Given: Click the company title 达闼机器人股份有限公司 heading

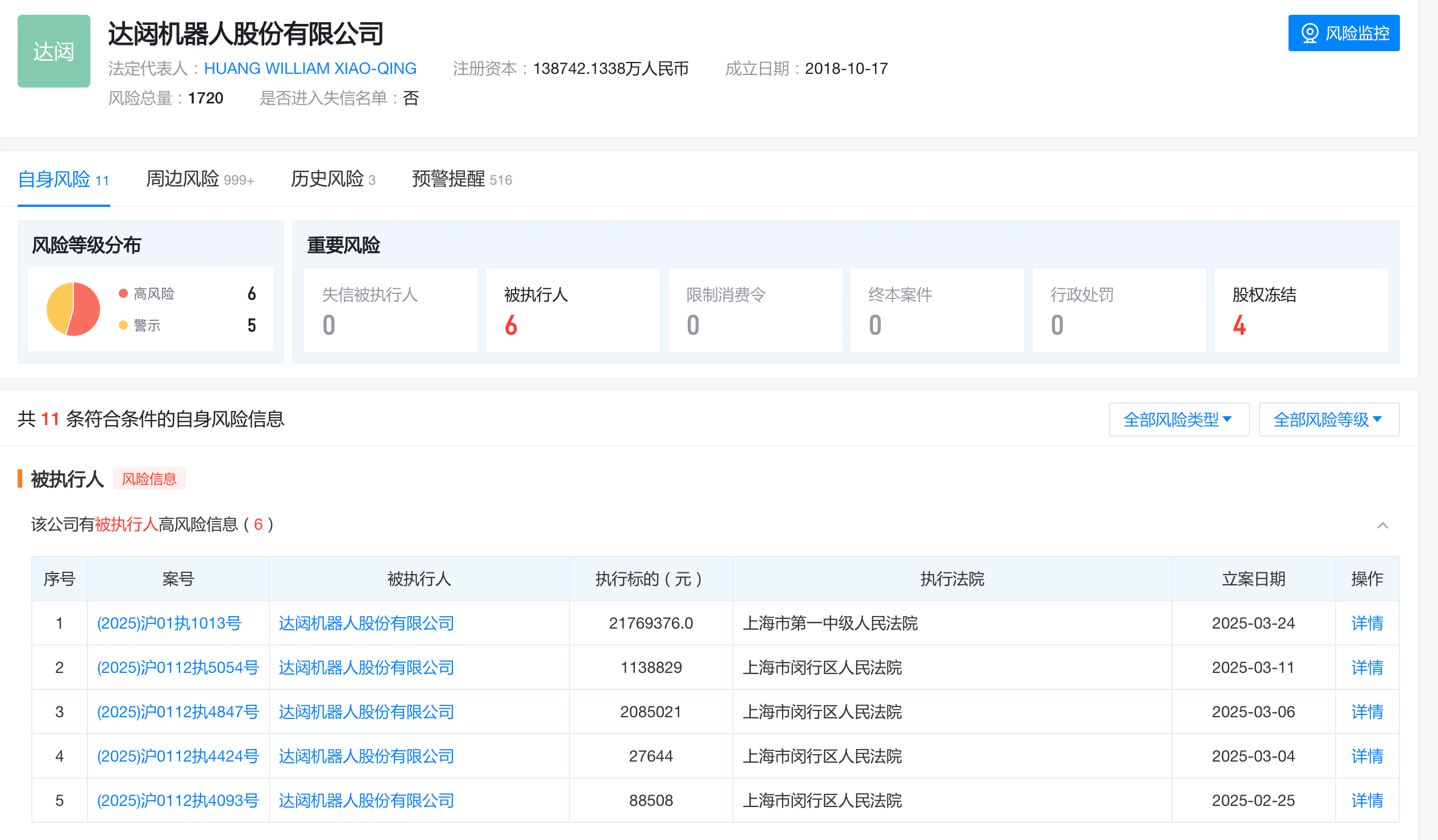Looking at the screenshot, I should (x=246, y=34).
